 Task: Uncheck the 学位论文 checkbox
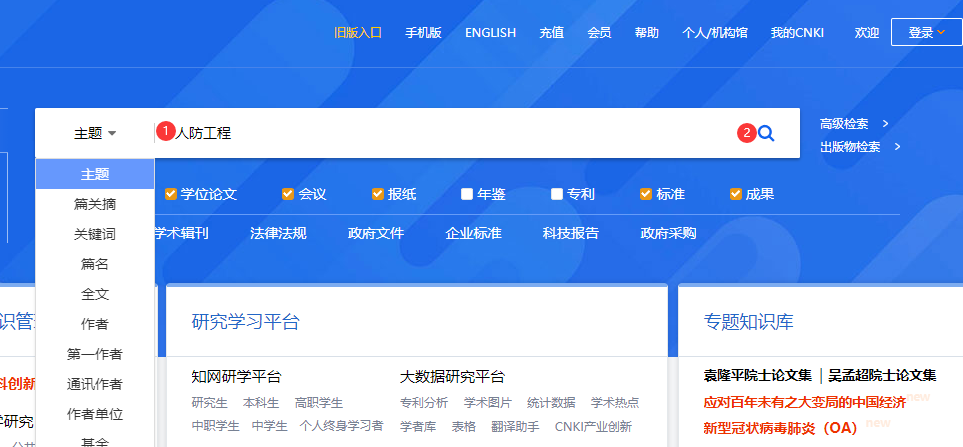point(171,194)
